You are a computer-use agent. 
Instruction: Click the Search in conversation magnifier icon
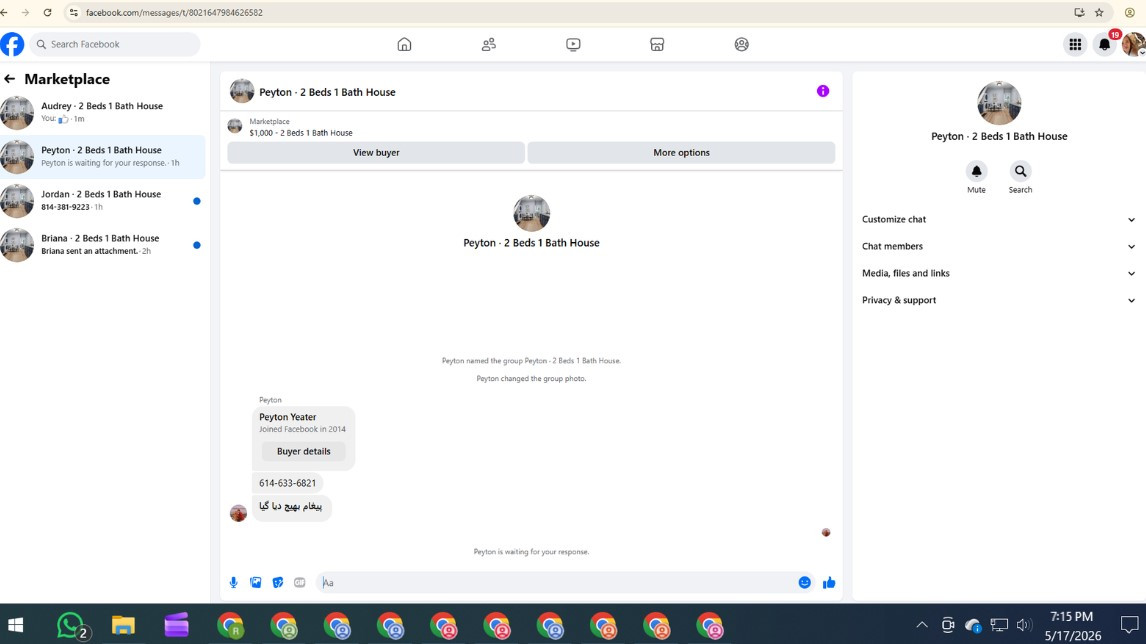click(x=1020, y=171)
